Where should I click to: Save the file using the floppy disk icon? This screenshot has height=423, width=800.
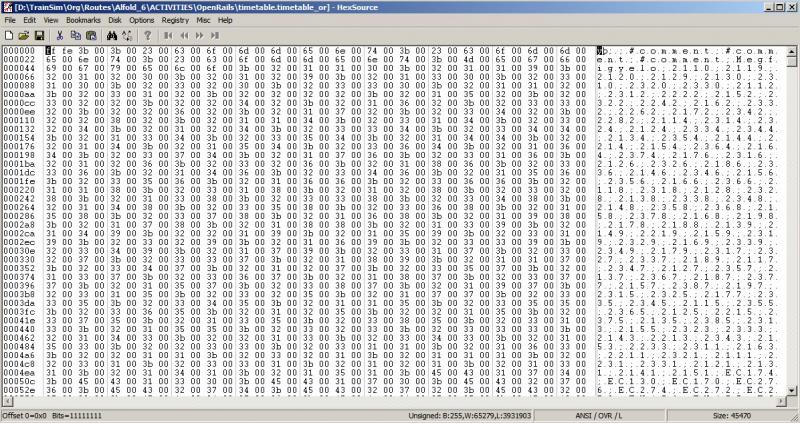(39, 35)
